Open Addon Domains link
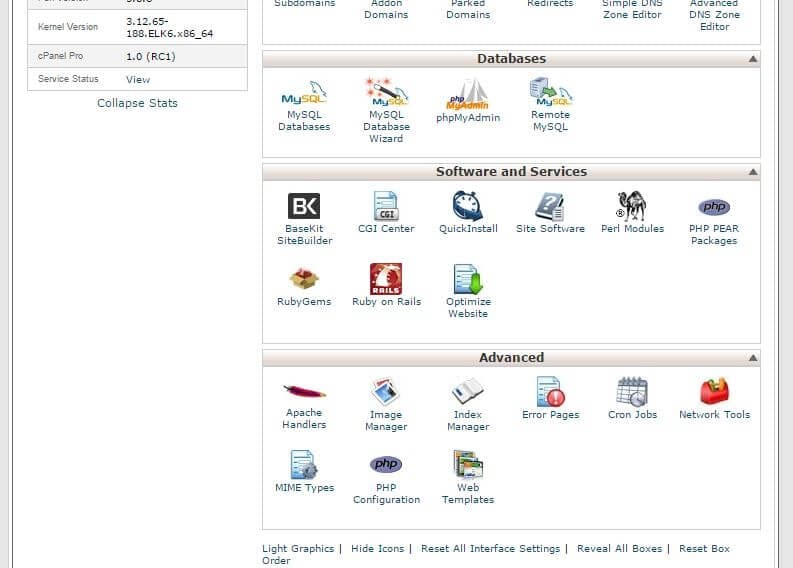Image resolution: width=793 pixels, height=568 pixels. (x=386, y=10)
